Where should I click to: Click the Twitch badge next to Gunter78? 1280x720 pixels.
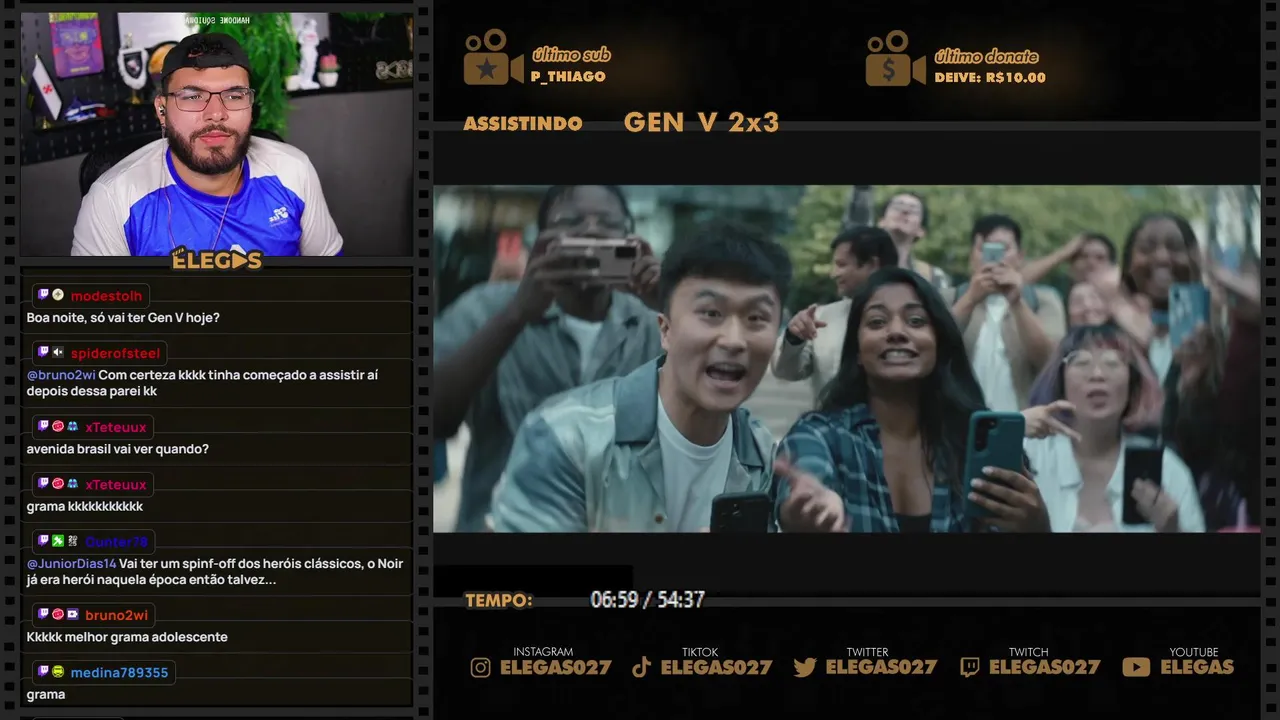(43, 541)
